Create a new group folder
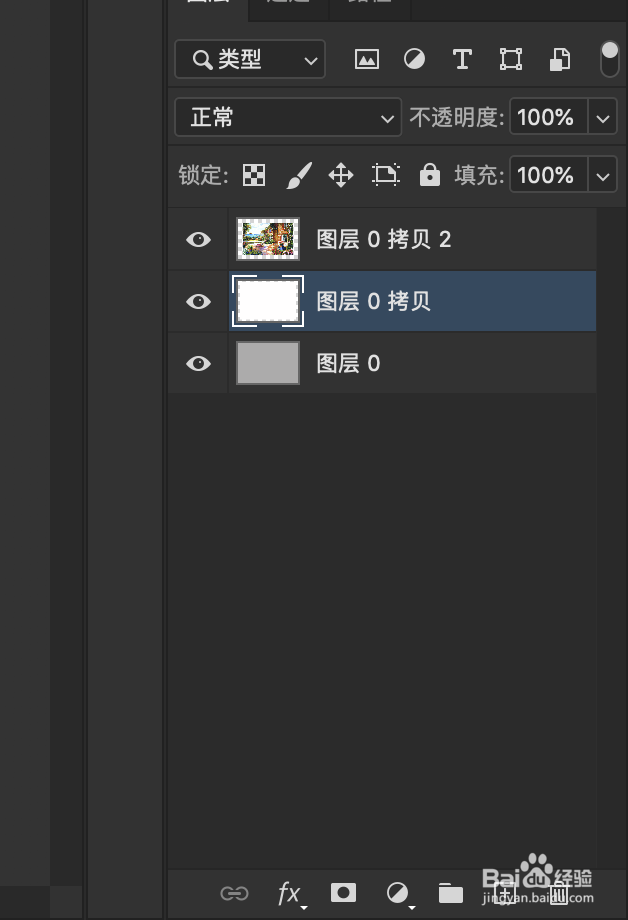628x920 pixels. click(451, 893)
